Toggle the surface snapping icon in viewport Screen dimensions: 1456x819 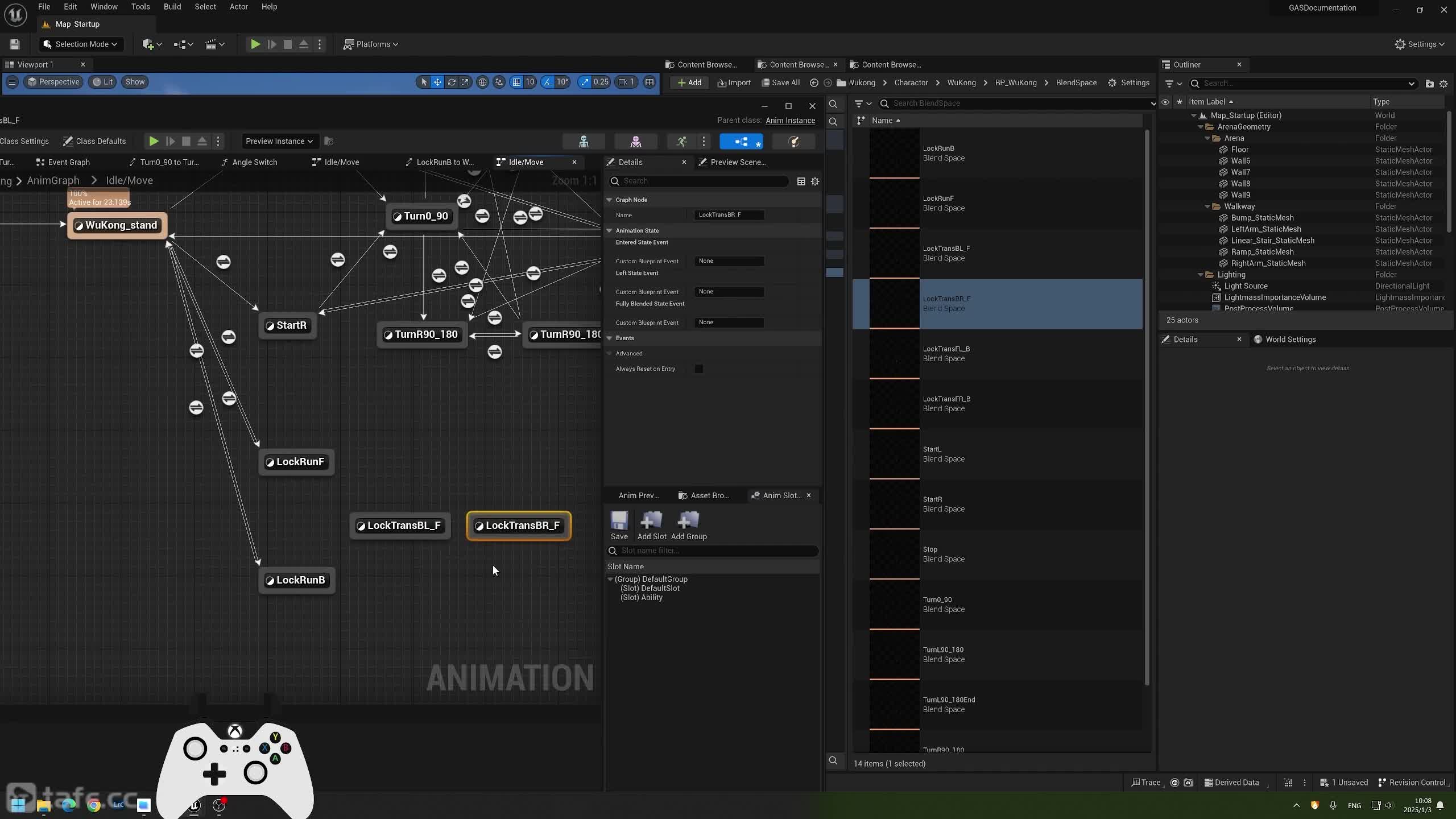pos(499,82)
